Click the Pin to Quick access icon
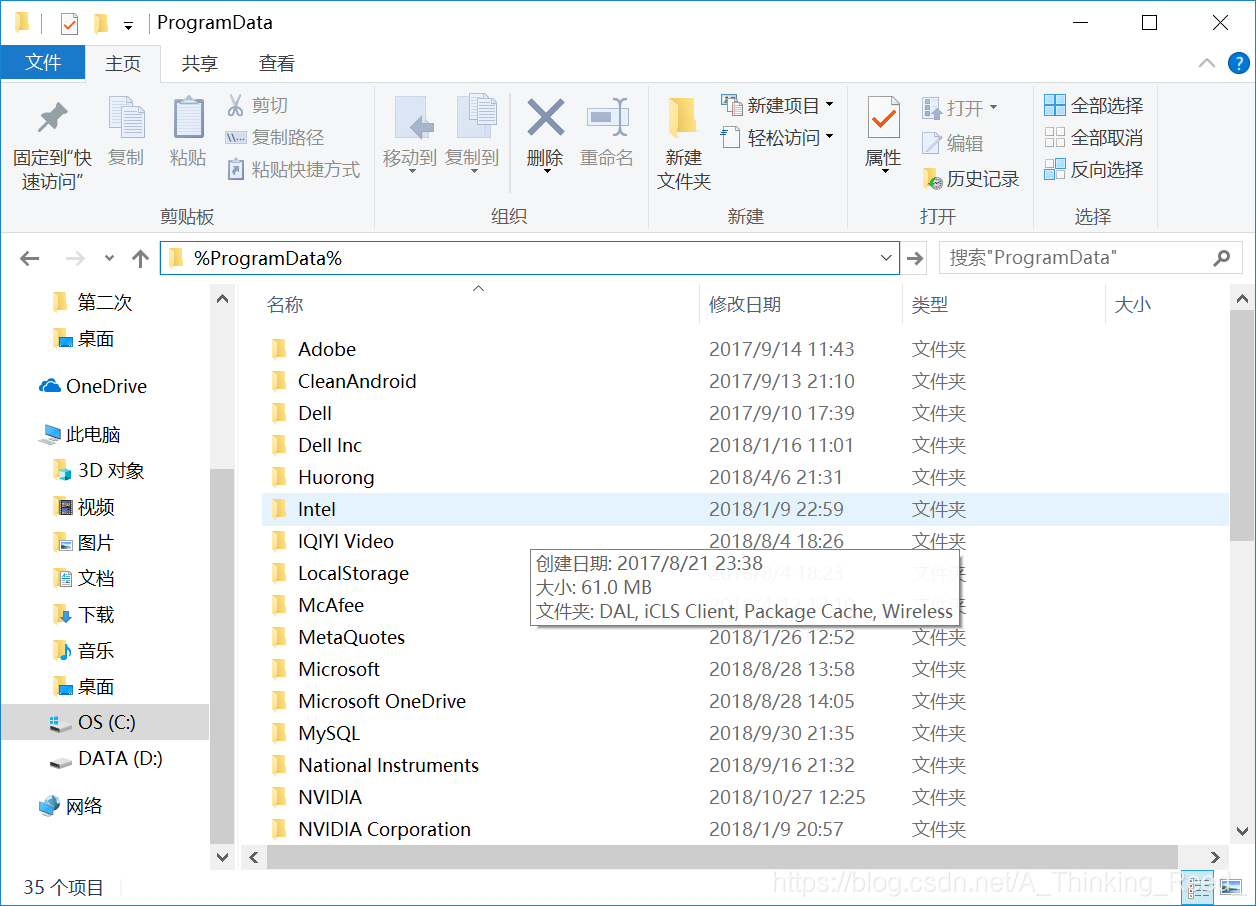1256x906 pixels. pos(52,119)
